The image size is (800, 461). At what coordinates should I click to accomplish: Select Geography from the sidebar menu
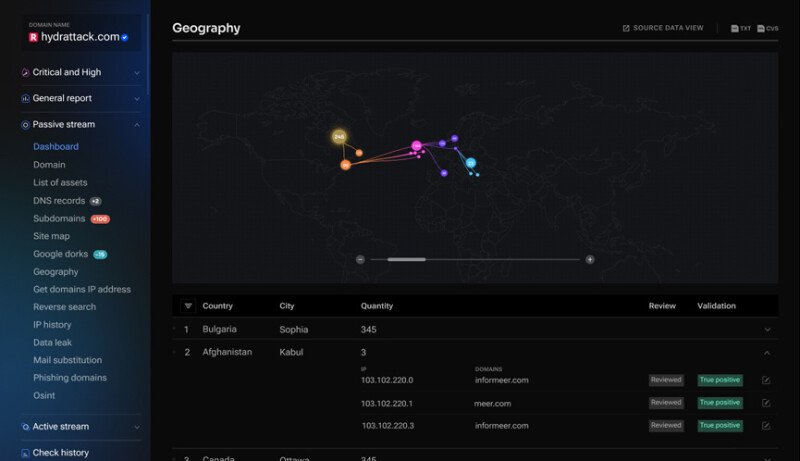(x=55, y=271)
